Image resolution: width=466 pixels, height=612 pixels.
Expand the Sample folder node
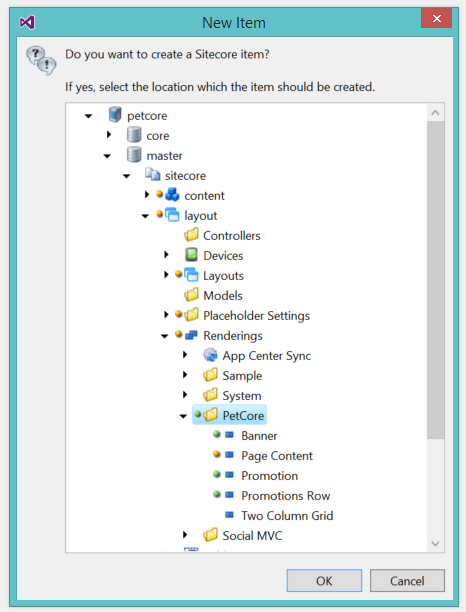(185, 374)
